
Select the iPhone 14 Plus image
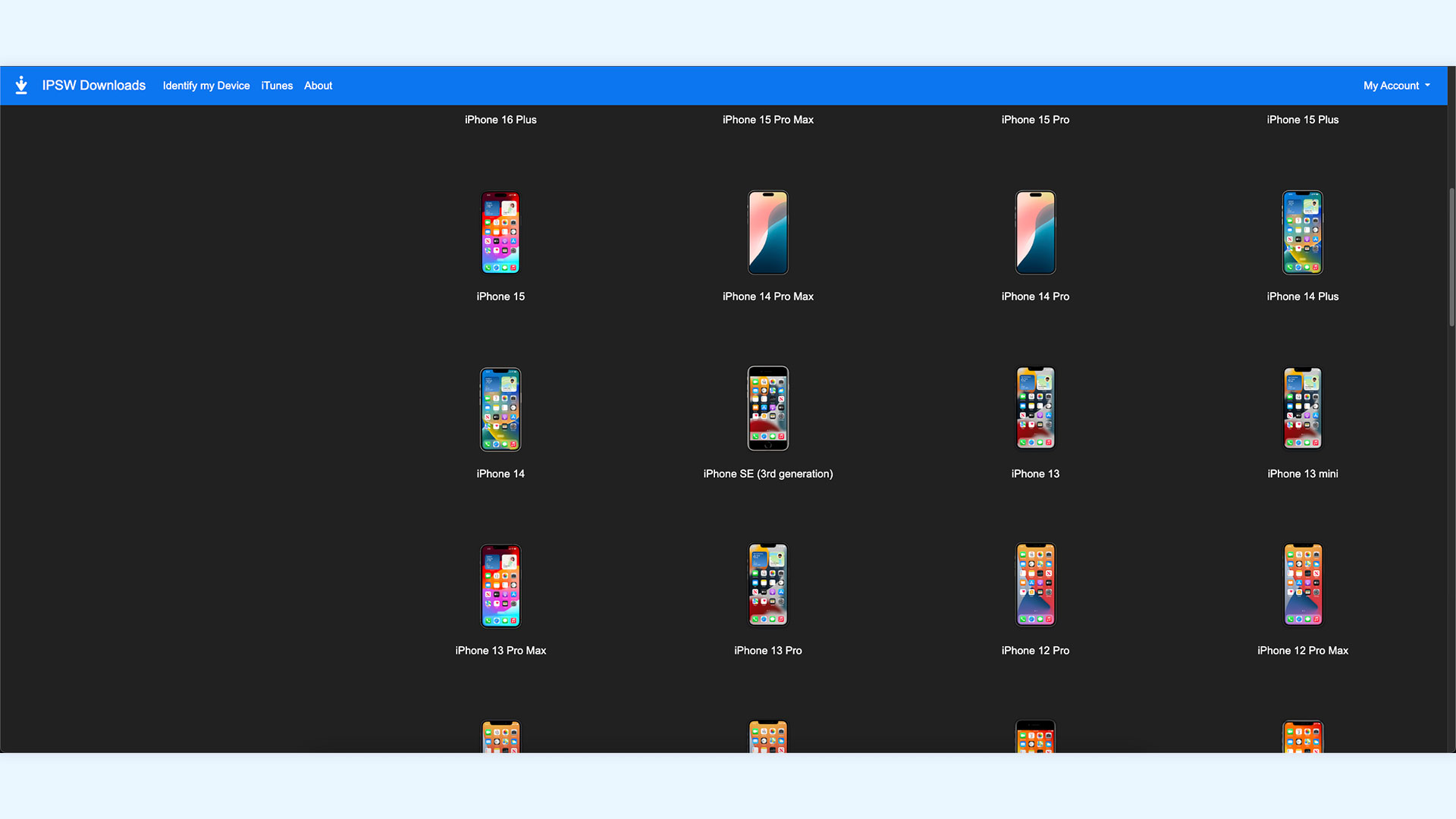(x=1303, y=232)
